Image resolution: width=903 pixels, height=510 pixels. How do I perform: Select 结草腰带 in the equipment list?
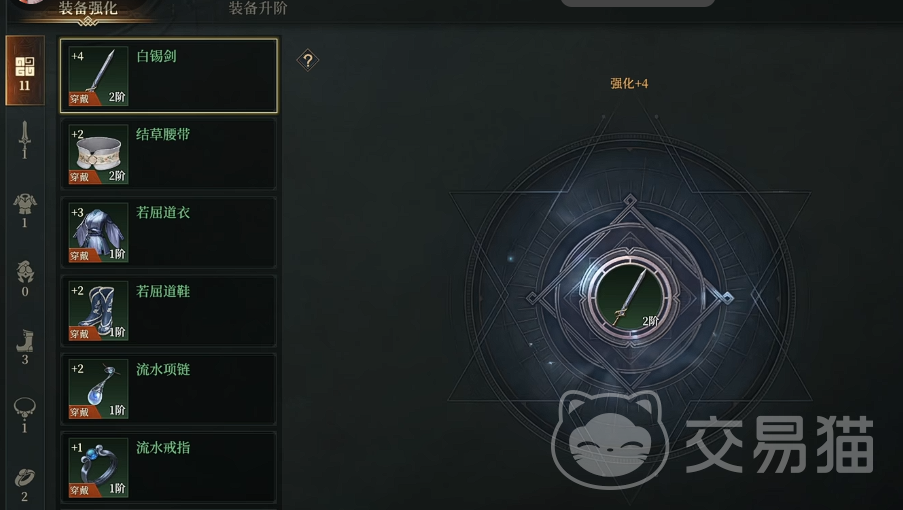[169, 154]
